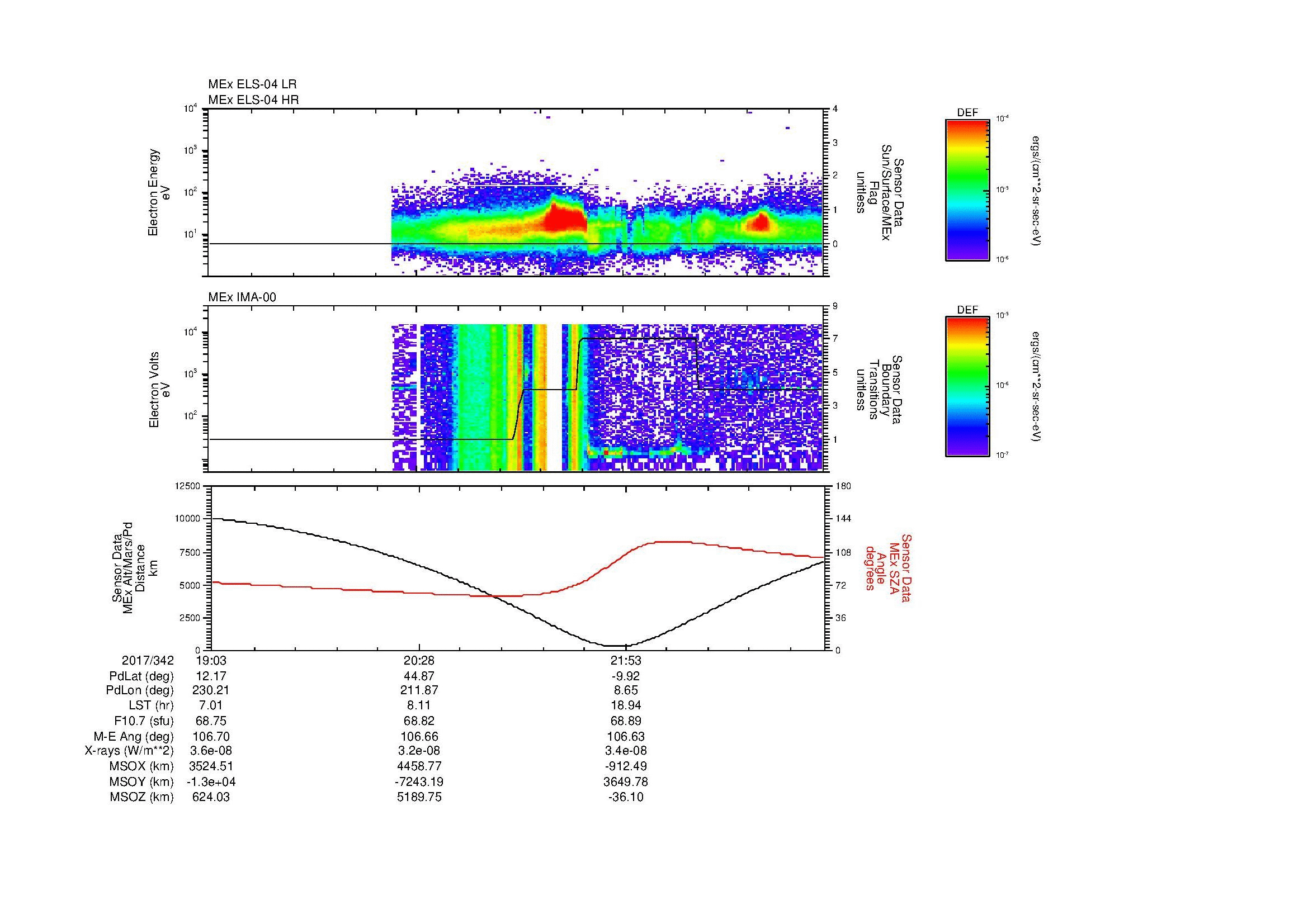Click the 'X-rays (W/m**2)' row label

point(129,751)
